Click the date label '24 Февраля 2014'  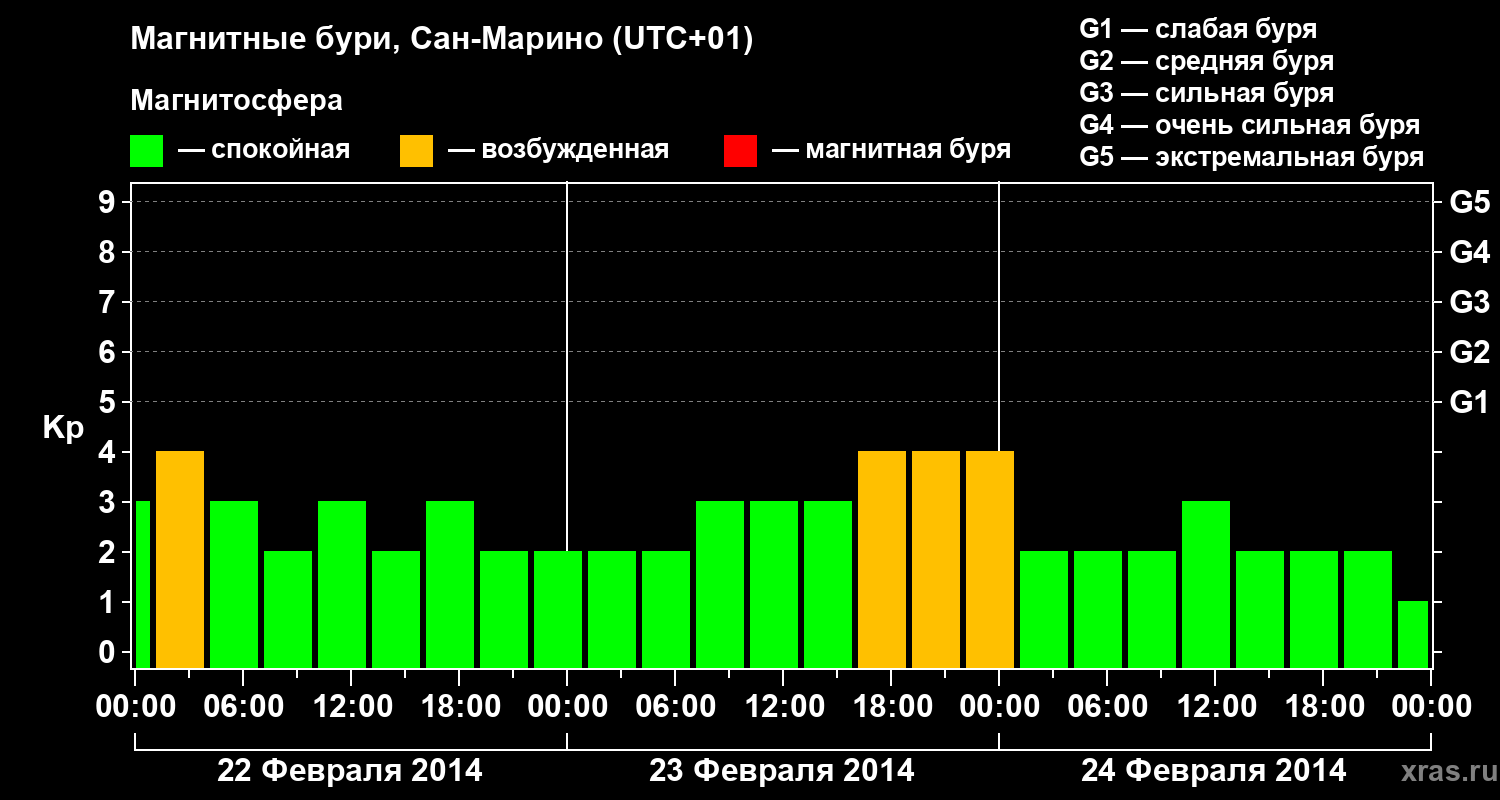[x=1214, y=771]
